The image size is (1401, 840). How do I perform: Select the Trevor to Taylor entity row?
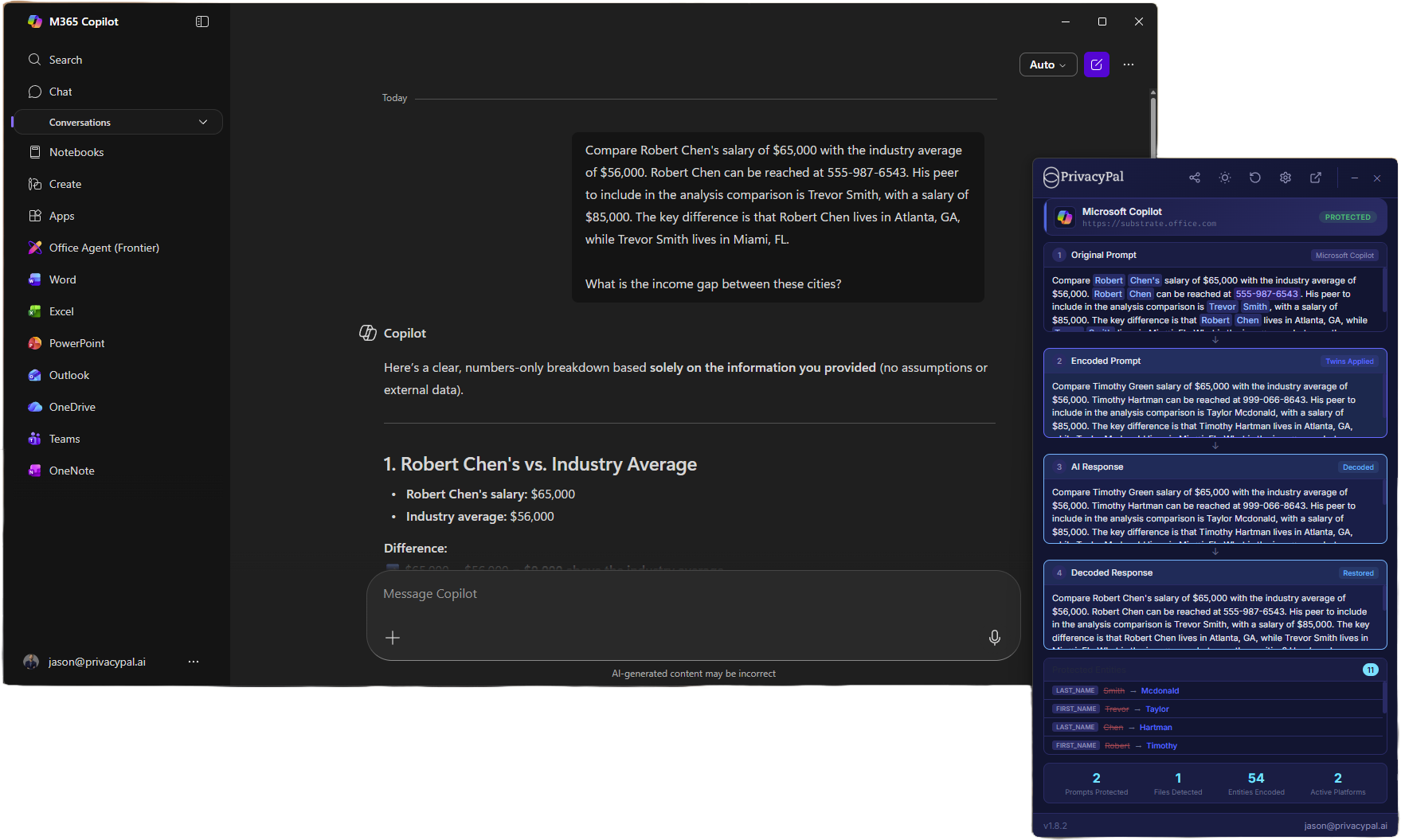(1214, 709)
